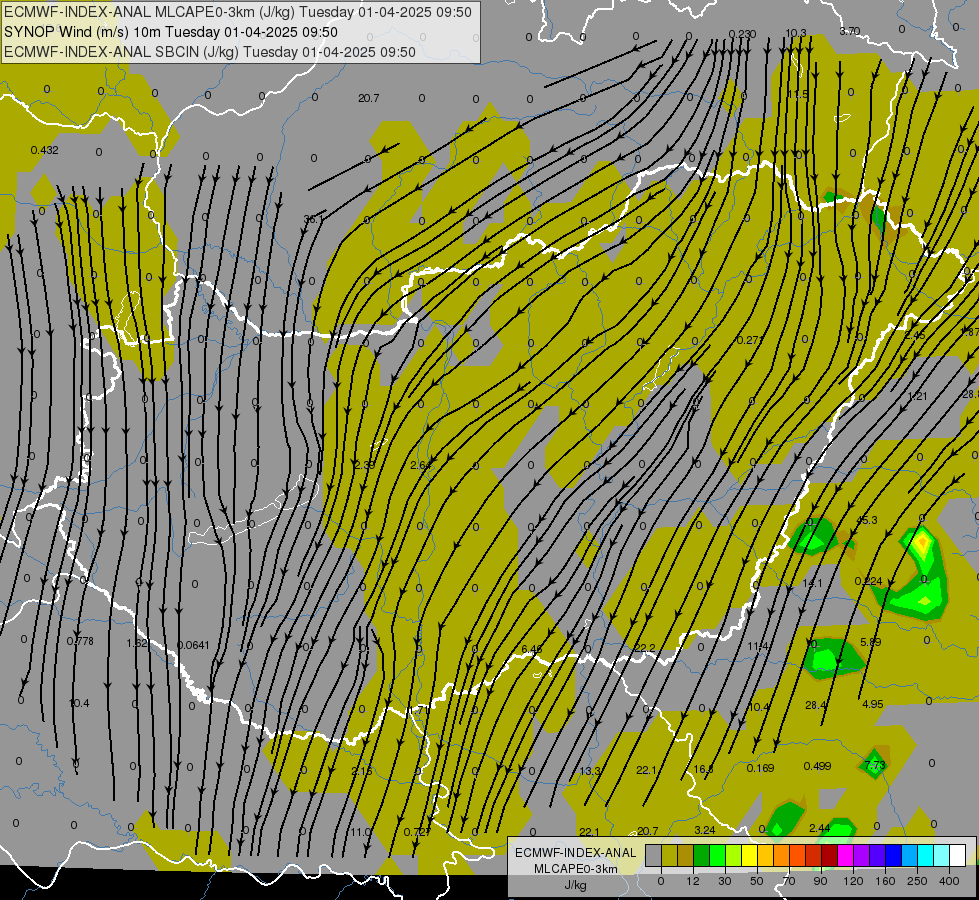The image size is (979, 900).
Task: Select the magenta legend swatch
Action: 845,855
